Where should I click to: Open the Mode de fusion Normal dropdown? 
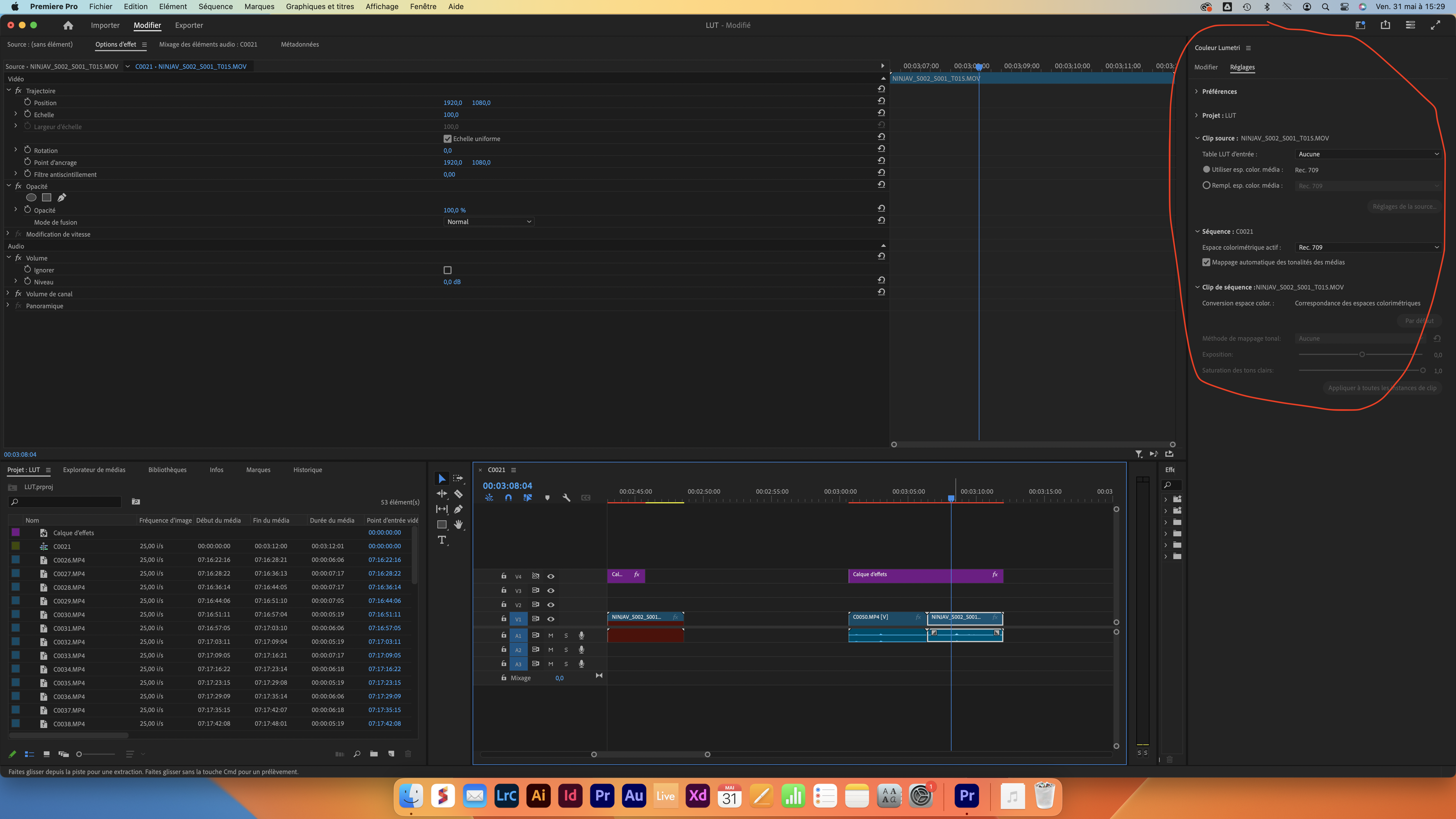(489, 222)
